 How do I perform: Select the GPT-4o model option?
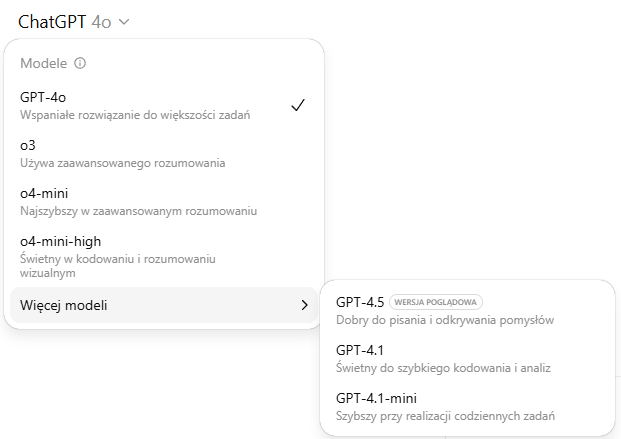(x=164, y=105)
